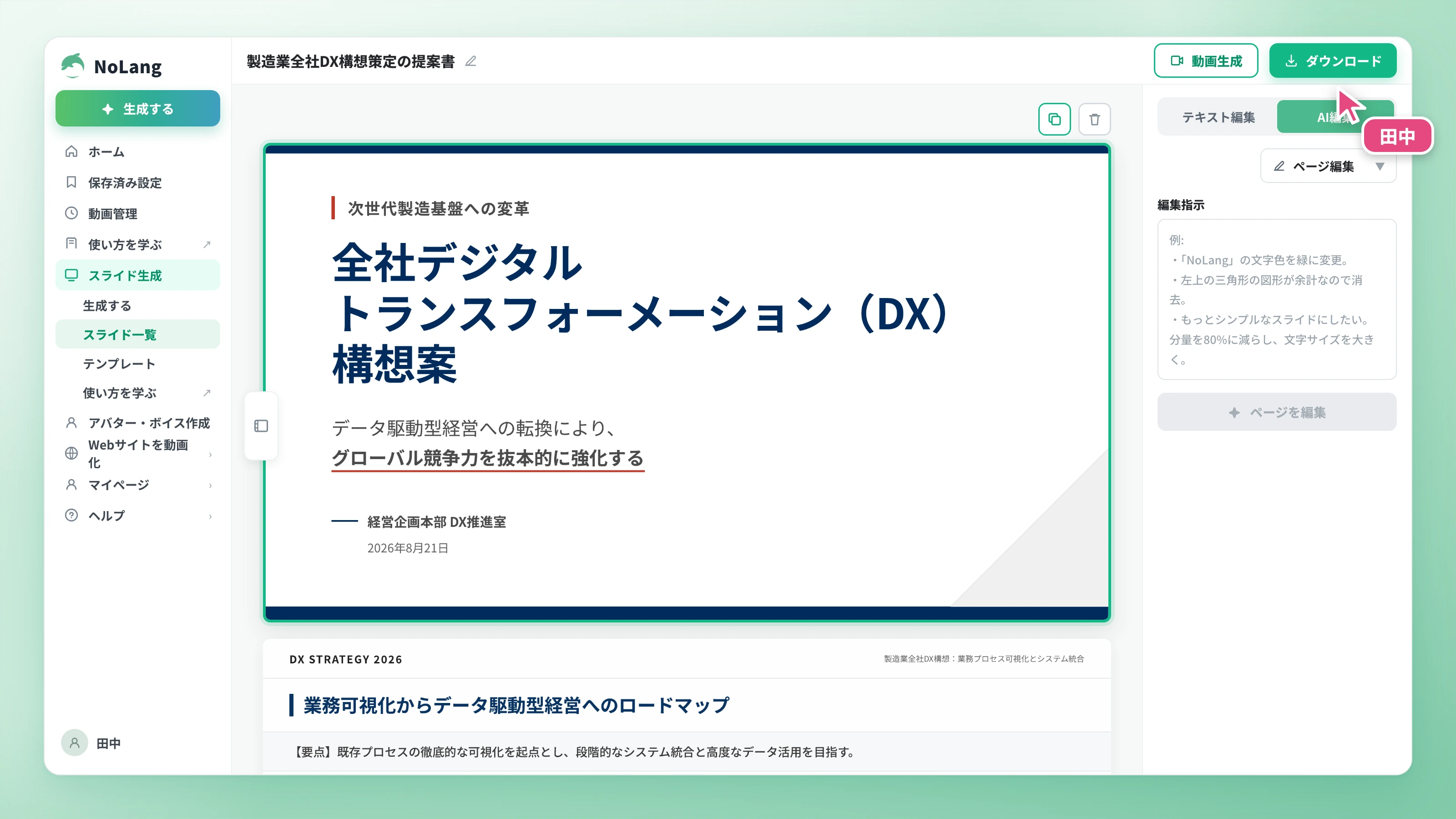Click the globe icon for Webサイトを動画化
The image size is (1456, 819).
(x=71, y=453)
